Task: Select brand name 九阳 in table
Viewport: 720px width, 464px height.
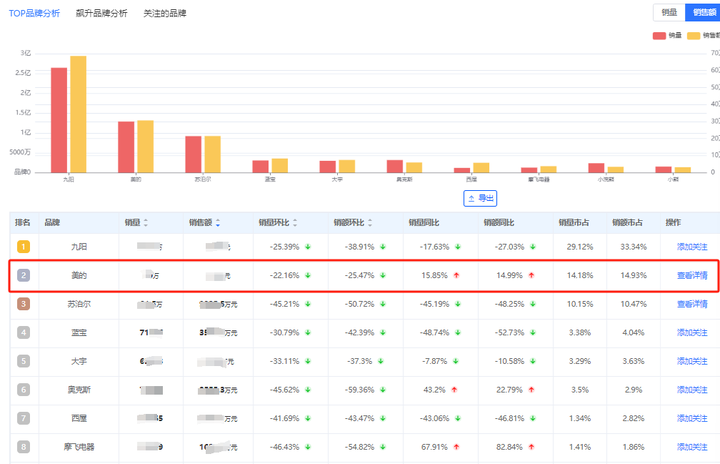Action: pos(79,247)
